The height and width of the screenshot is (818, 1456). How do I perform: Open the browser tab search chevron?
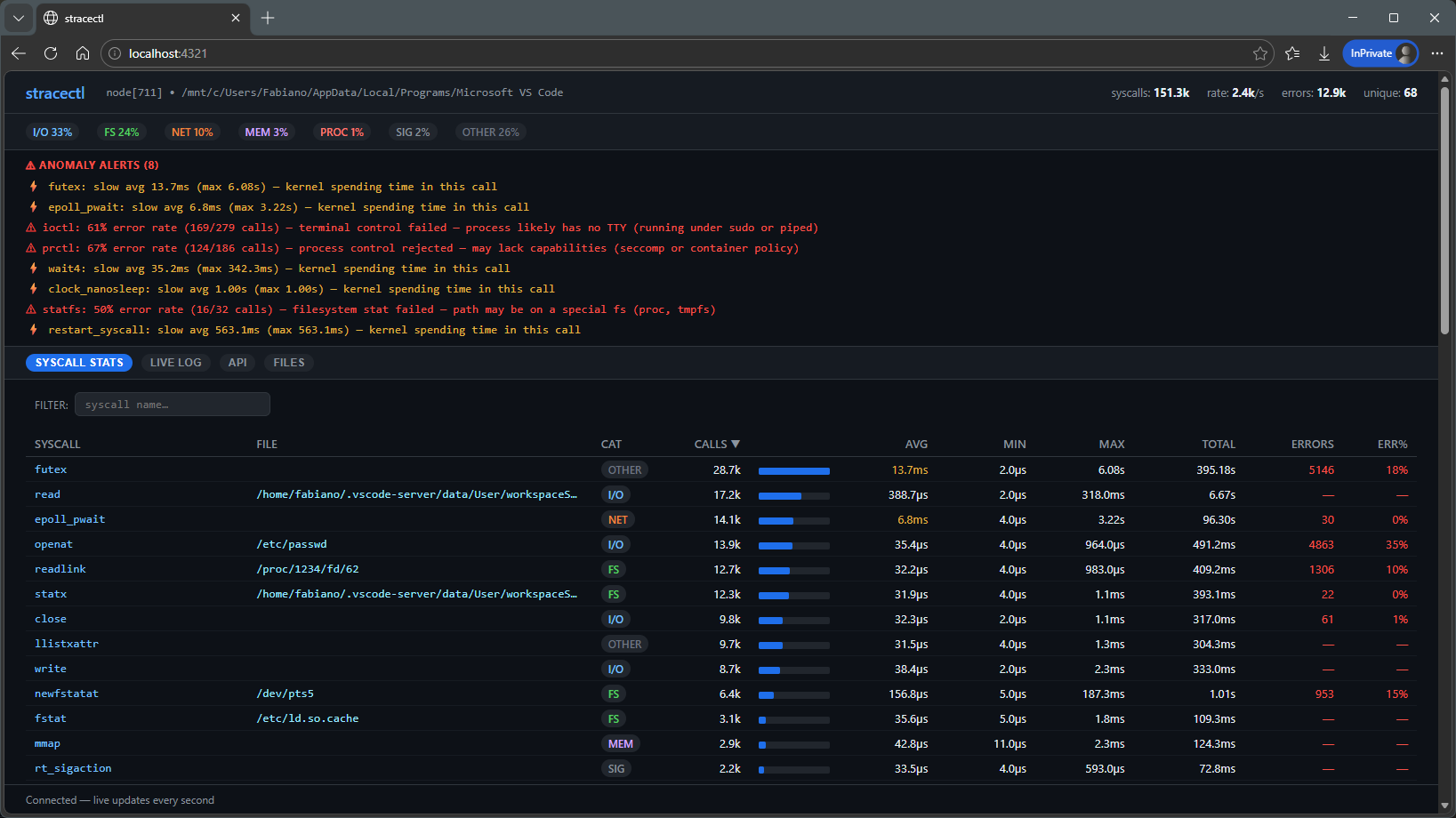(x=18, y=18)
